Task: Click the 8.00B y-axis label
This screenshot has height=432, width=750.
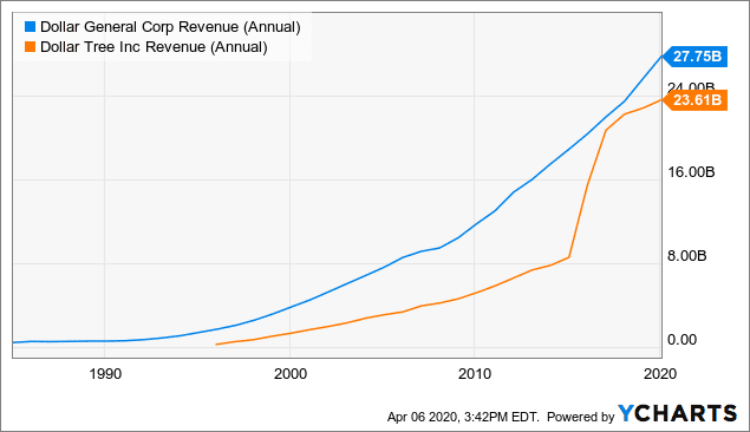Action: [692, 256]
